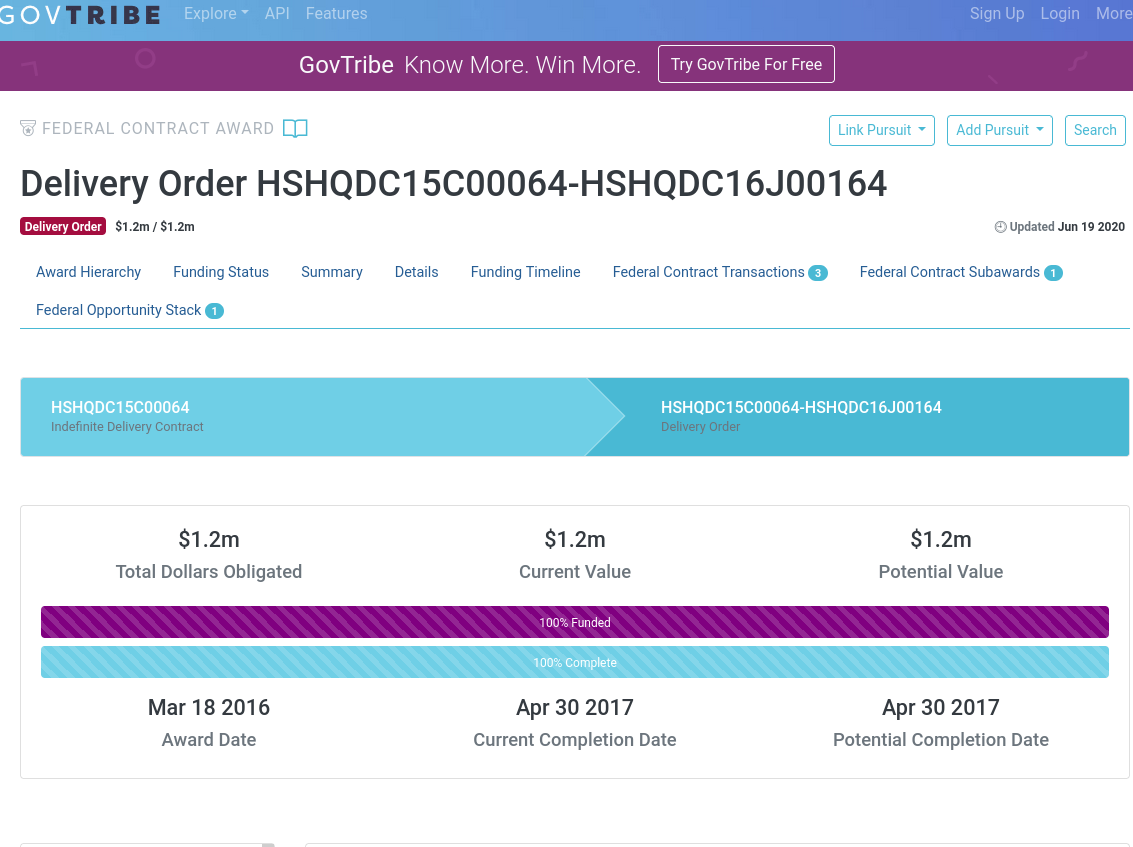The image size is (1133, 847).
Task: Open the More menu in the header
Action: coord(1113,14)
